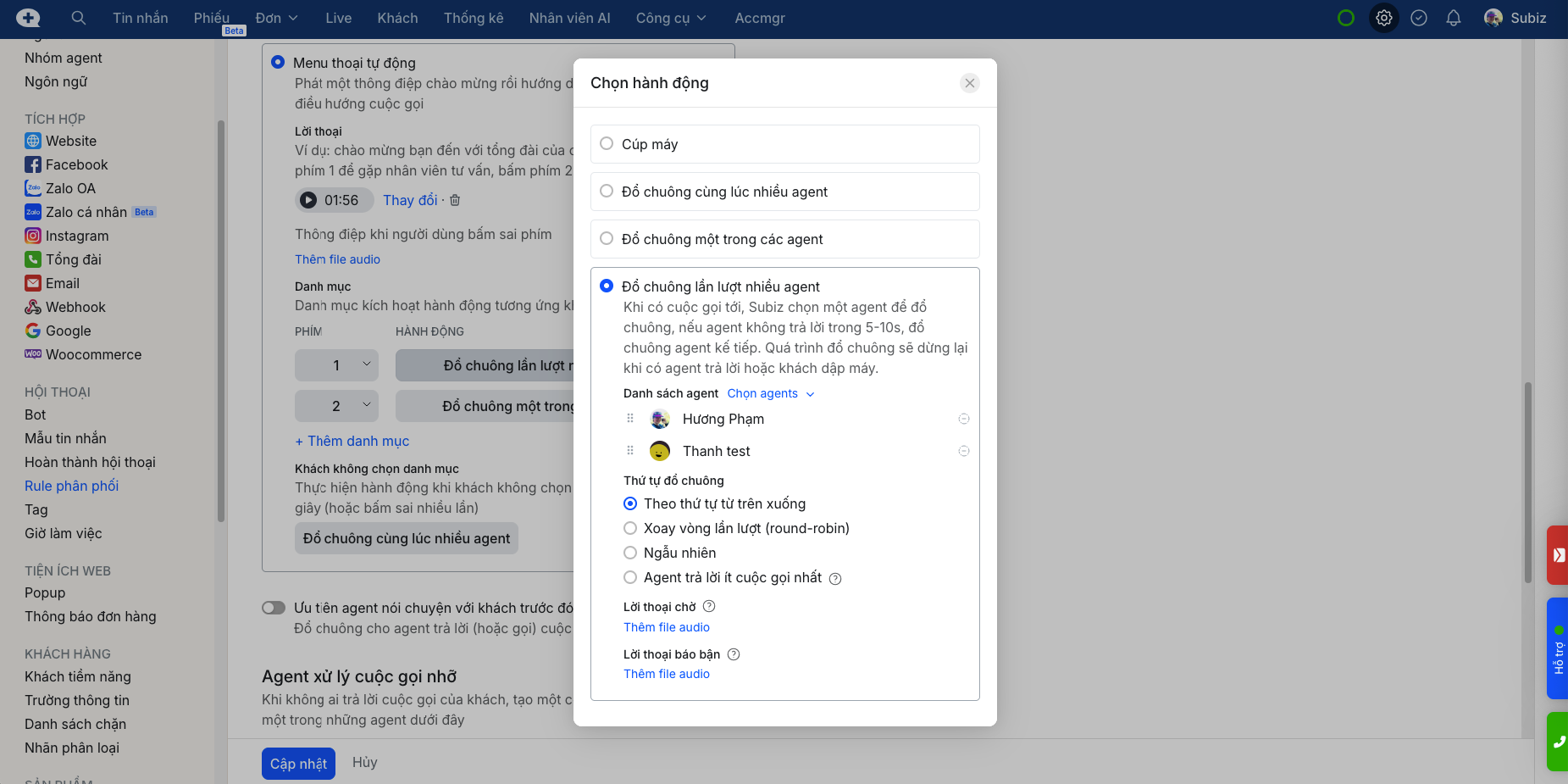This screenshot has height=784, width=1568.
Task: Select Ngẫu nhiên ringing order
Action: coord(630,553)
